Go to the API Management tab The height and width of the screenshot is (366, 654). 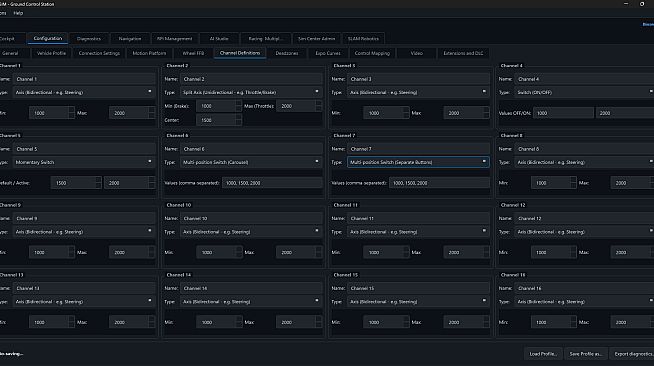[x=174, y=39]
